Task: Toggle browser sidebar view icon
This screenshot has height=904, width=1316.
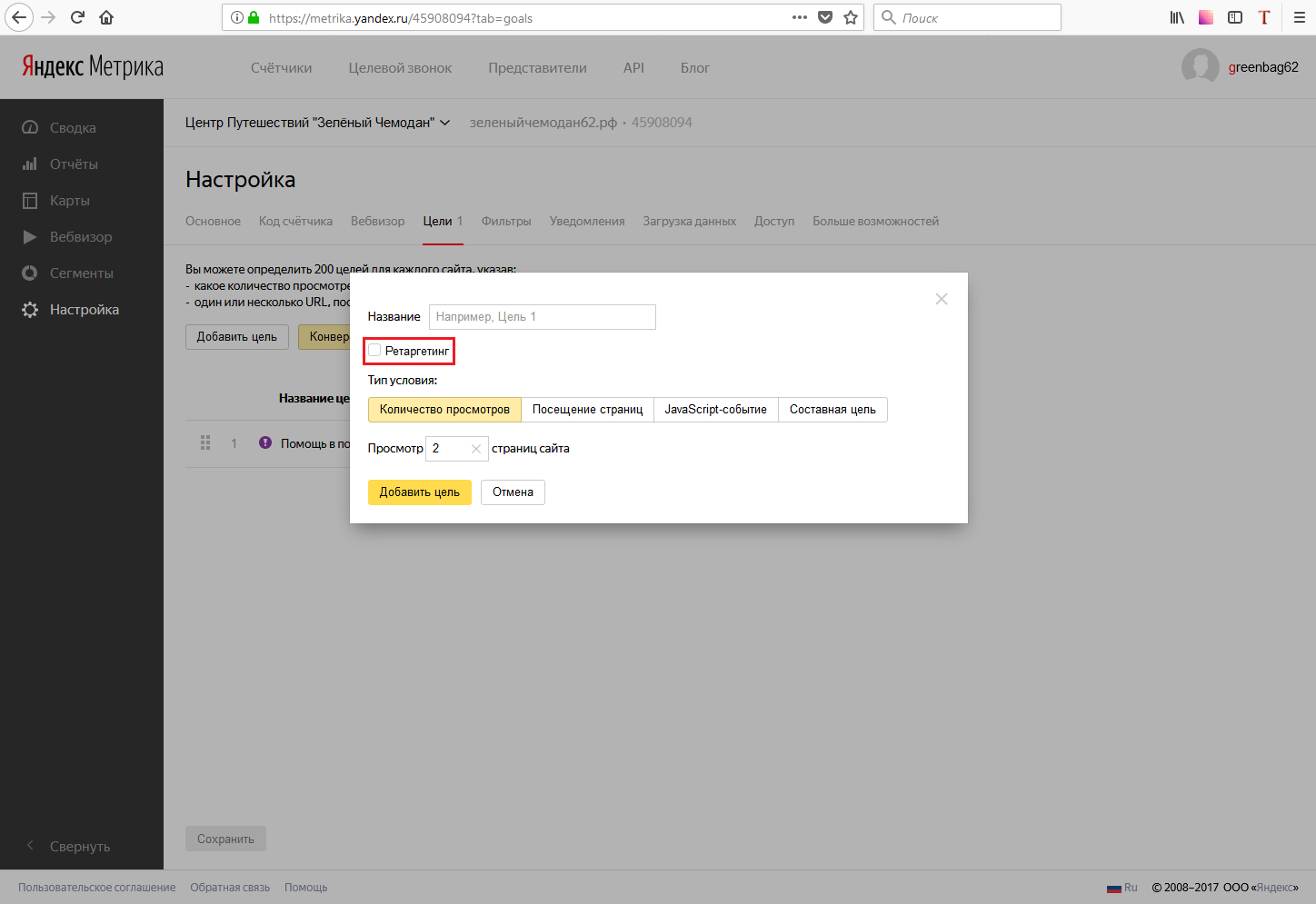Action: tap(1235, 17)
